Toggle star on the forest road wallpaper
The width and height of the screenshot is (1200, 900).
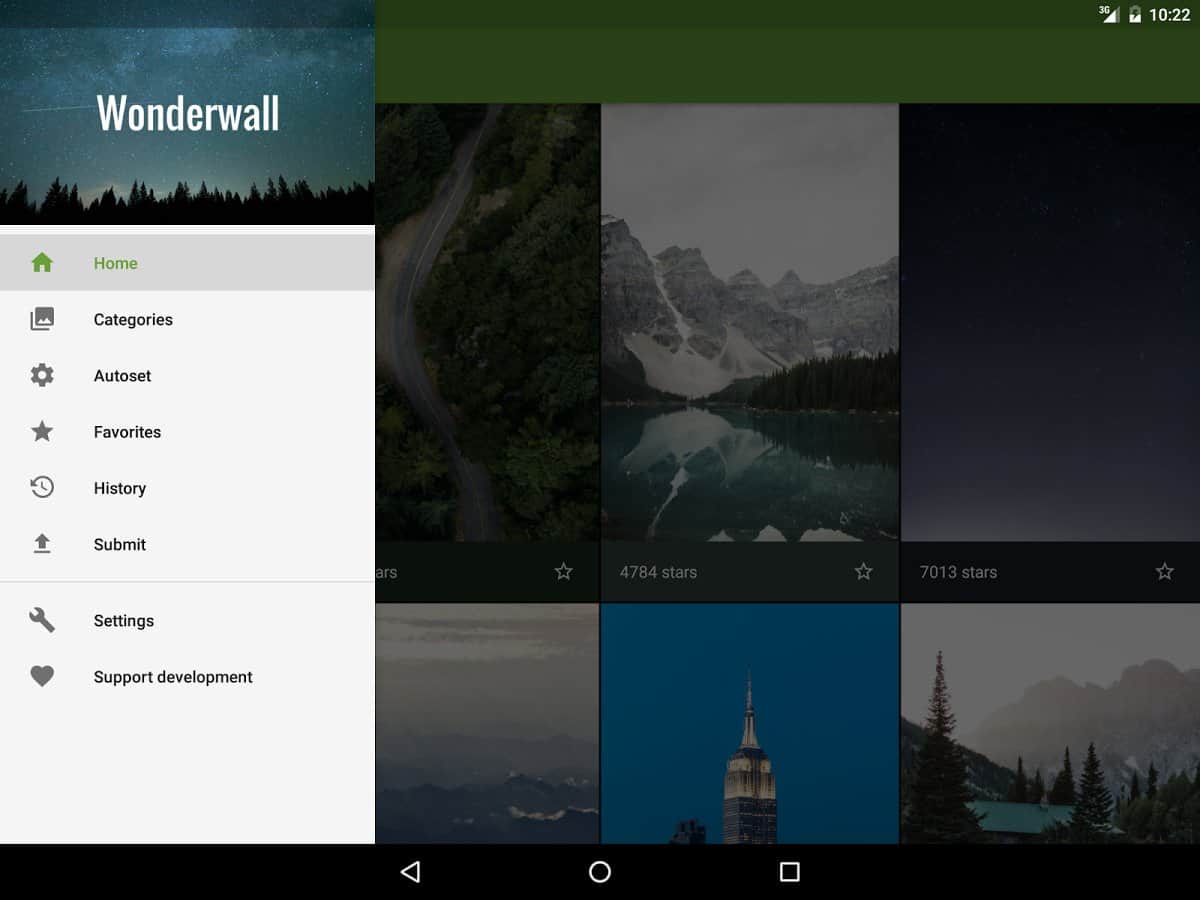coord(563,571)
